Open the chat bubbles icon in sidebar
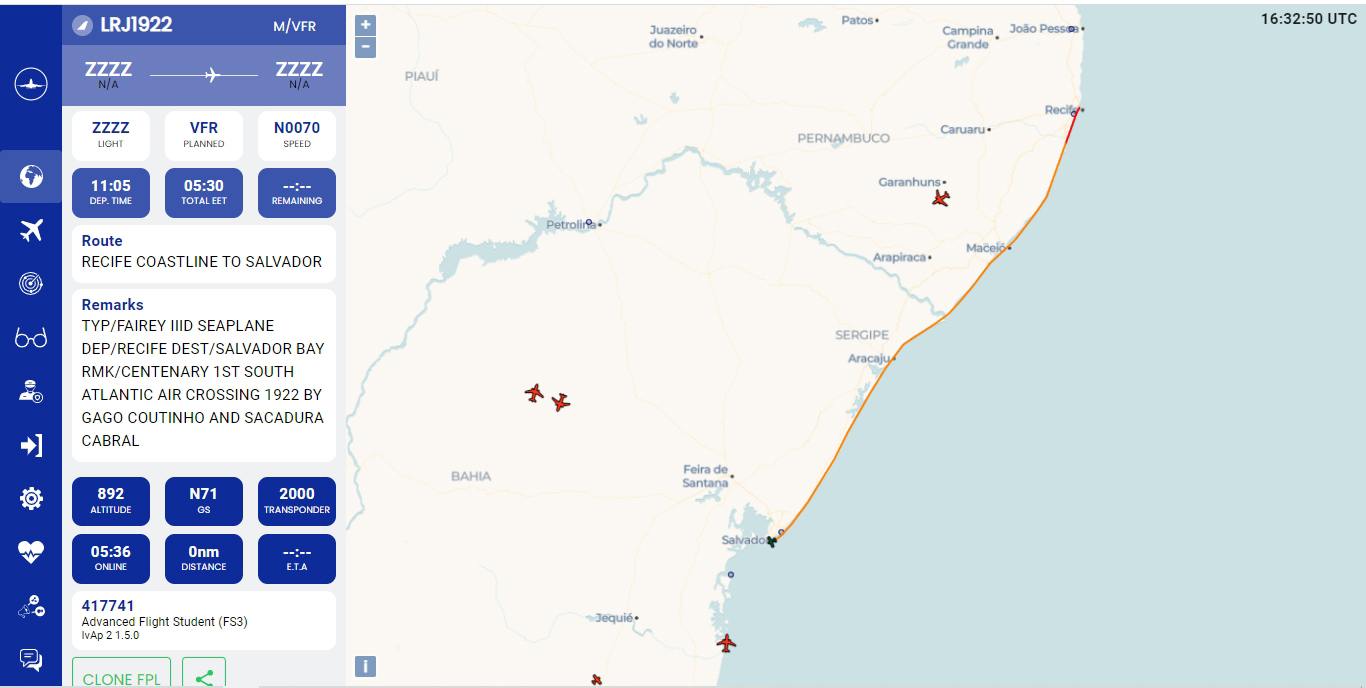The height and width of the screenshot is (688, 1366). pyautogui.click(x=31, y=659)
